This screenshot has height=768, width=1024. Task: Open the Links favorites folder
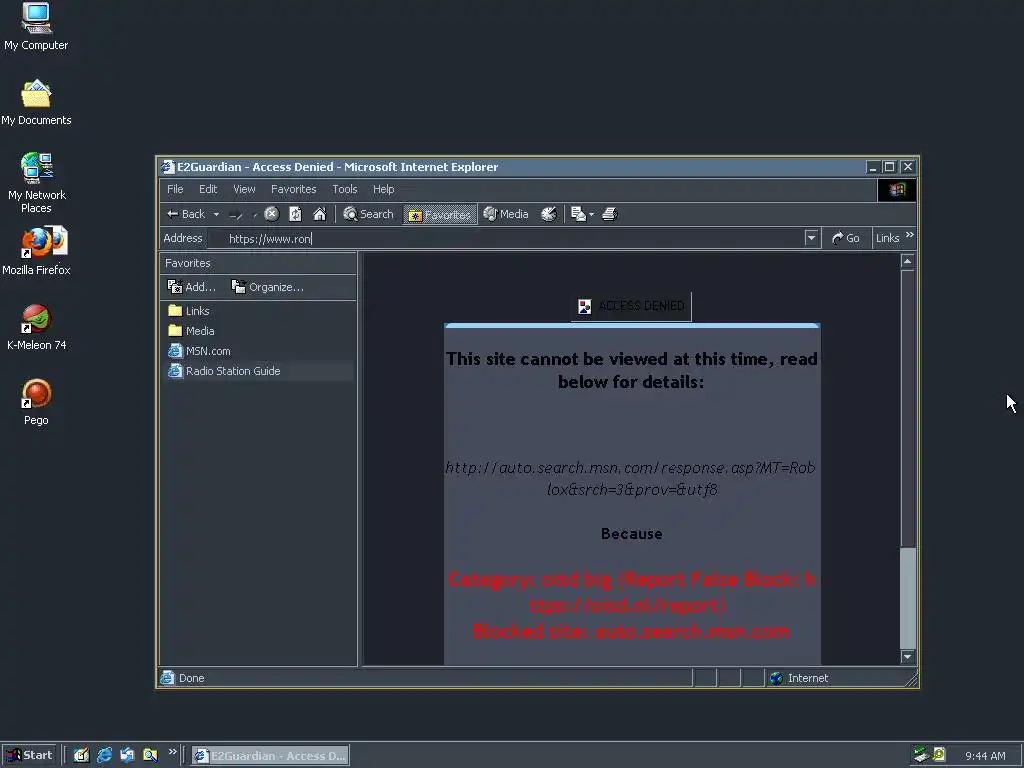(x=189, y=311)
